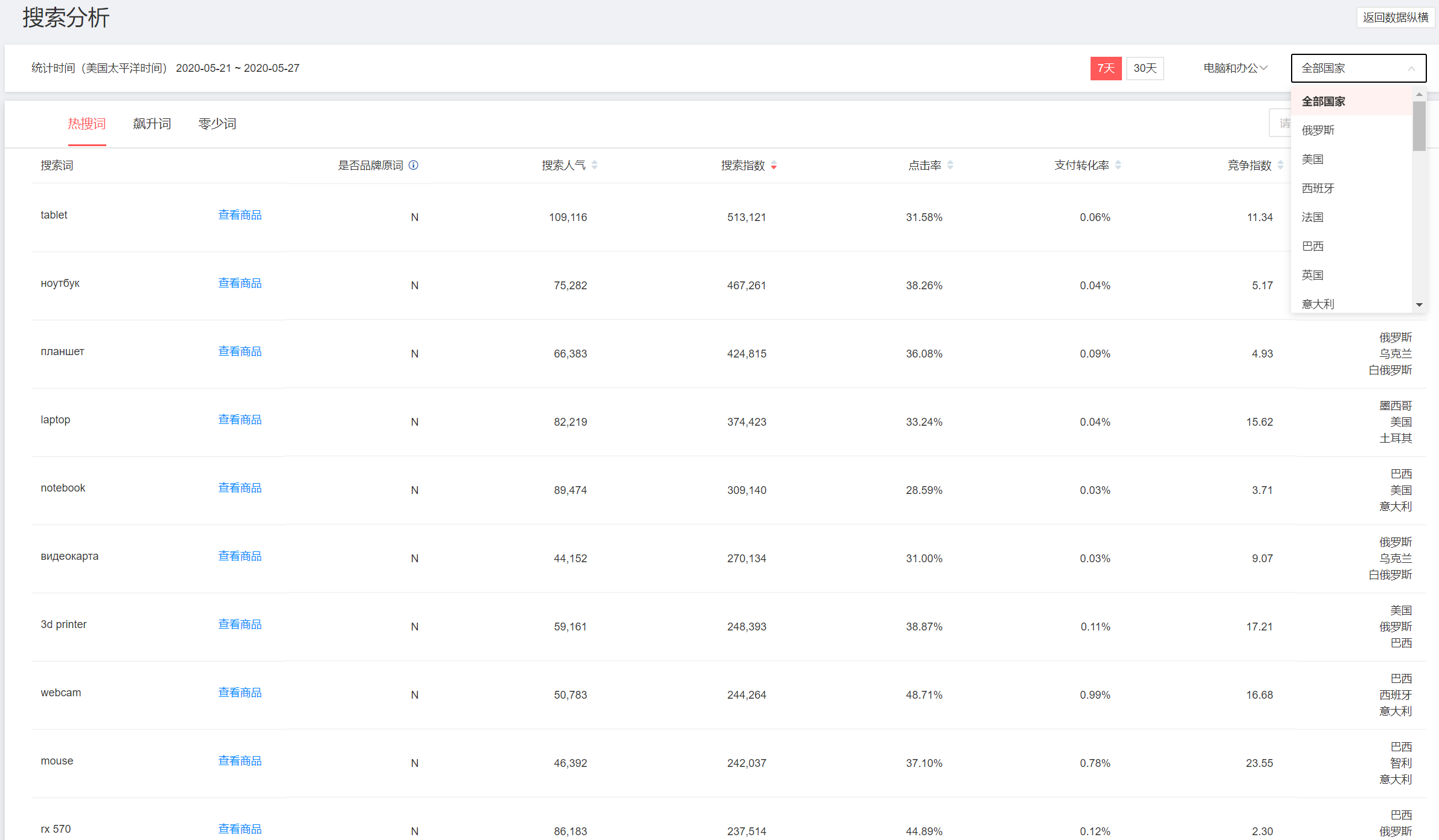This screenshot has height=840, width=1439.
Task: Switch to the 热搜词 tab
Action: click(x=87, y=124)
